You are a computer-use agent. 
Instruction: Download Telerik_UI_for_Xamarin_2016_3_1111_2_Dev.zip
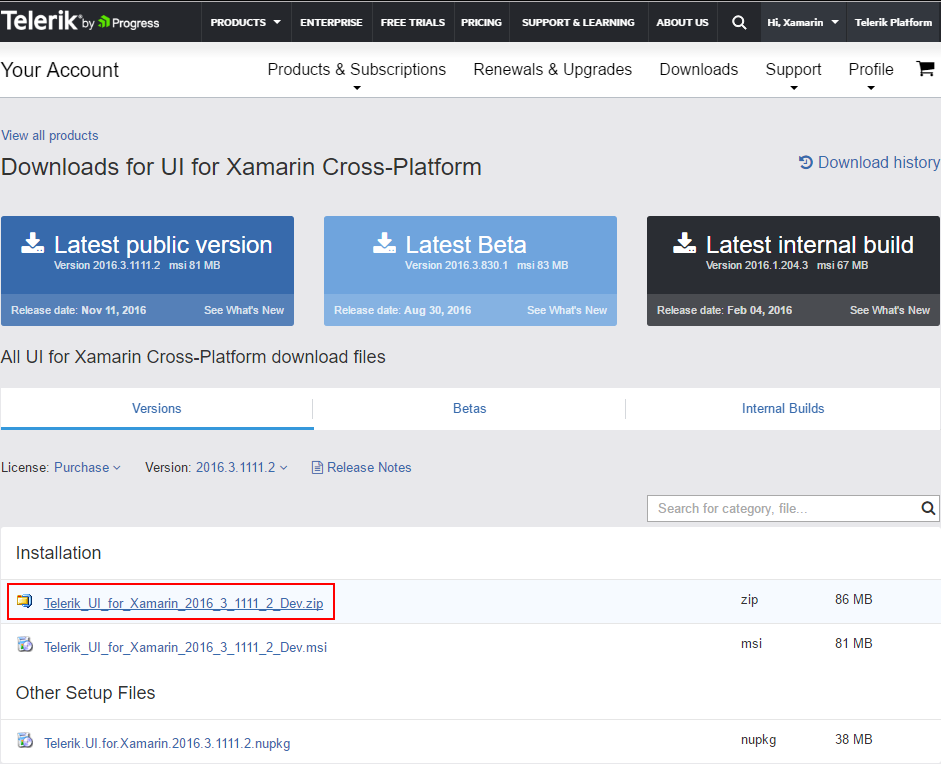click(184, 603)
